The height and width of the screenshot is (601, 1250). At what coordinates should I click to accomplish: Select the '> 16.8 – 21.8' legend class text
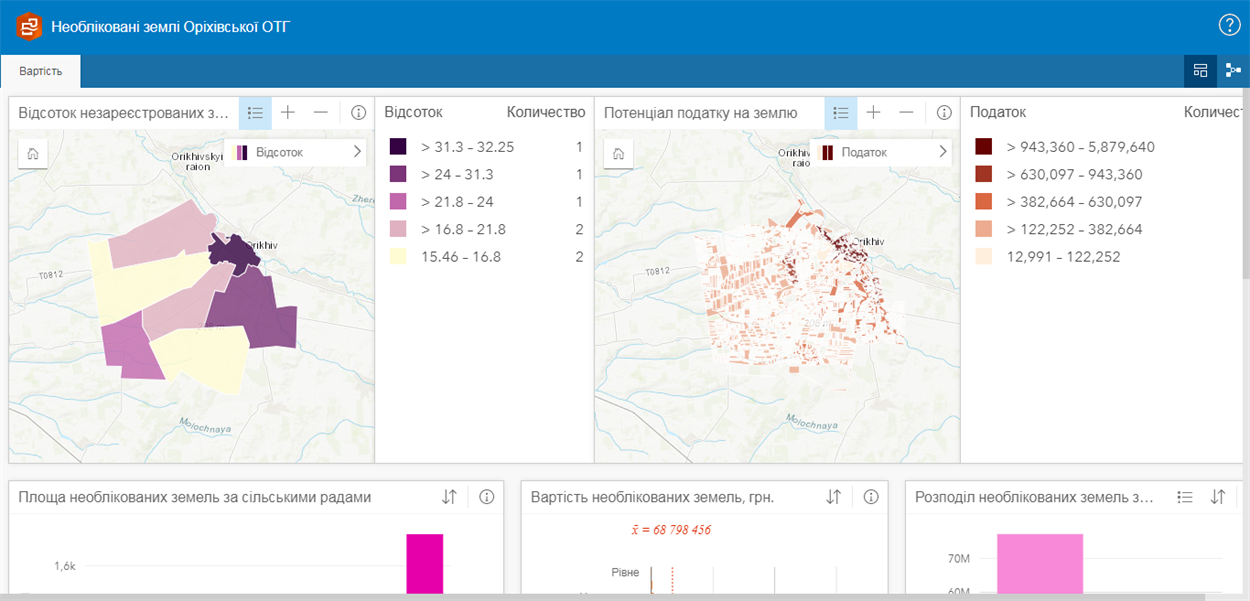463,229
